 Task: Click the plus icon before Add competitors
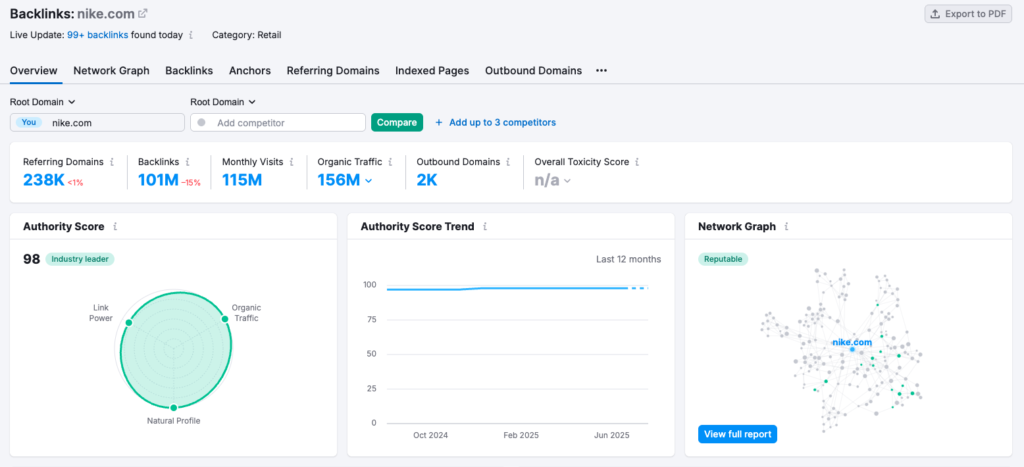pos(439,122)
